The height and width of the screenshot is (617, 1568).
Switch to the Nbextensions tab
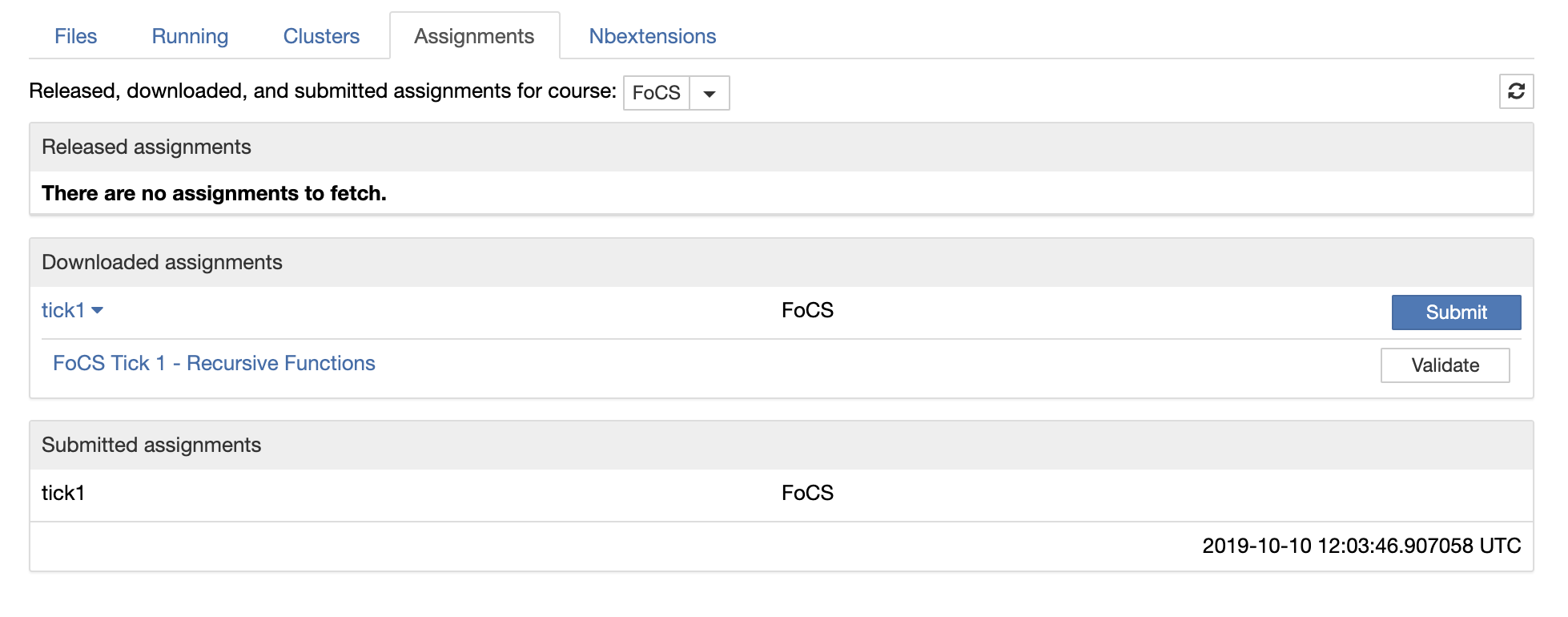point(652,36)
